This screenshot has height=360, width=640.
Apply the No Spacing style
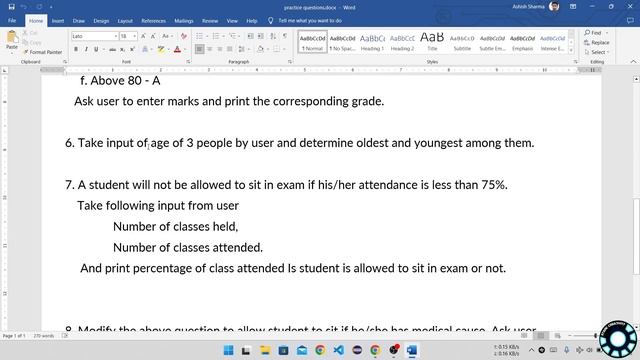pos(342,42)
